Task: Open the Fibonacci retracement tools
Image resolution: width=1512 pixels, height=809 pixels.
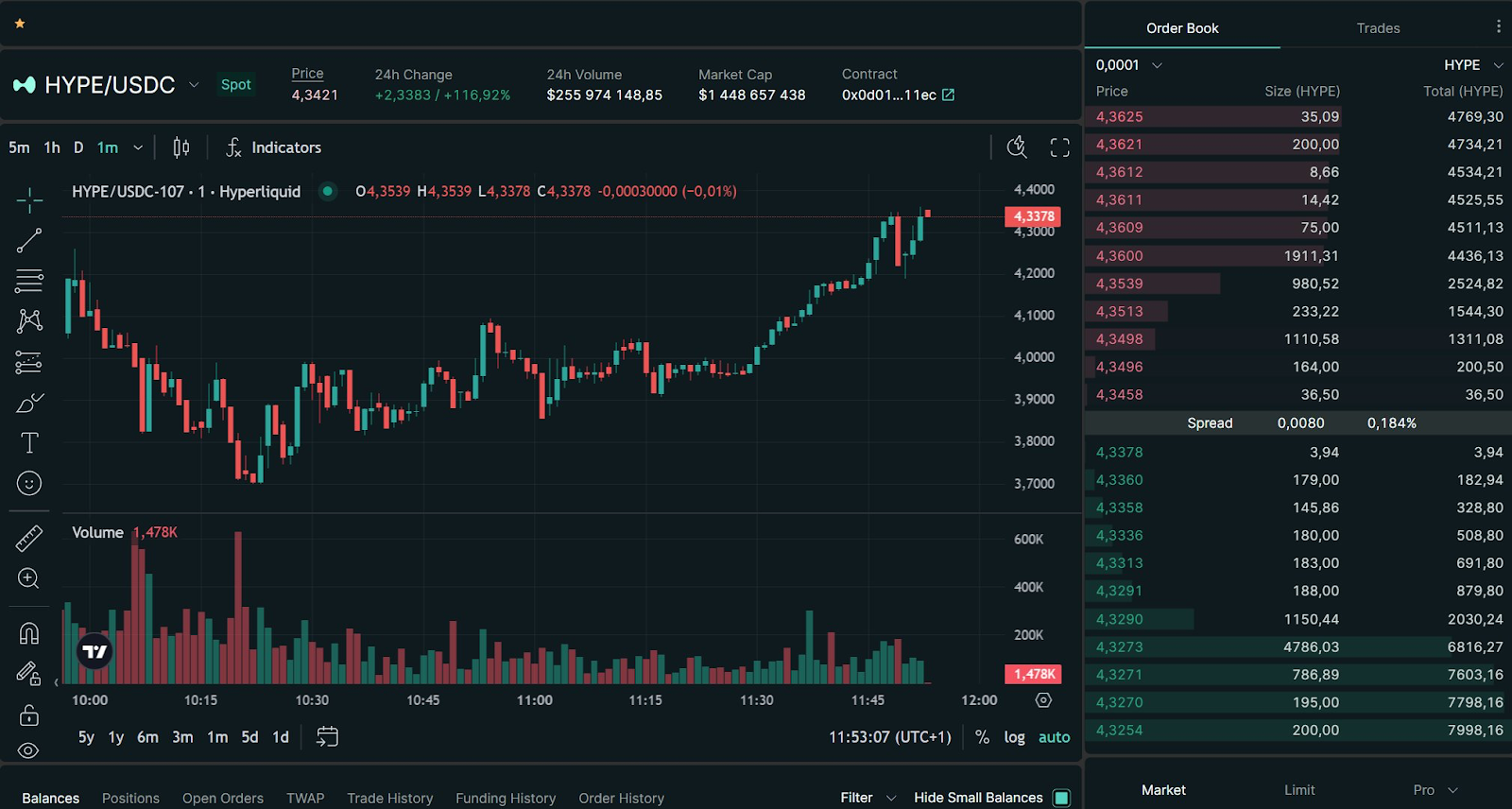Action: pos(29,281)
